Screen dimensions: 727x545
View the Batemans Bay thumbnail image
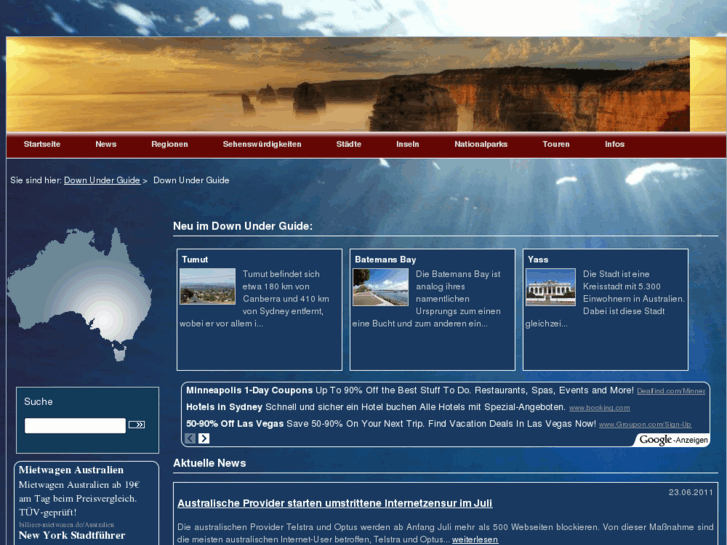click(381, 287)
